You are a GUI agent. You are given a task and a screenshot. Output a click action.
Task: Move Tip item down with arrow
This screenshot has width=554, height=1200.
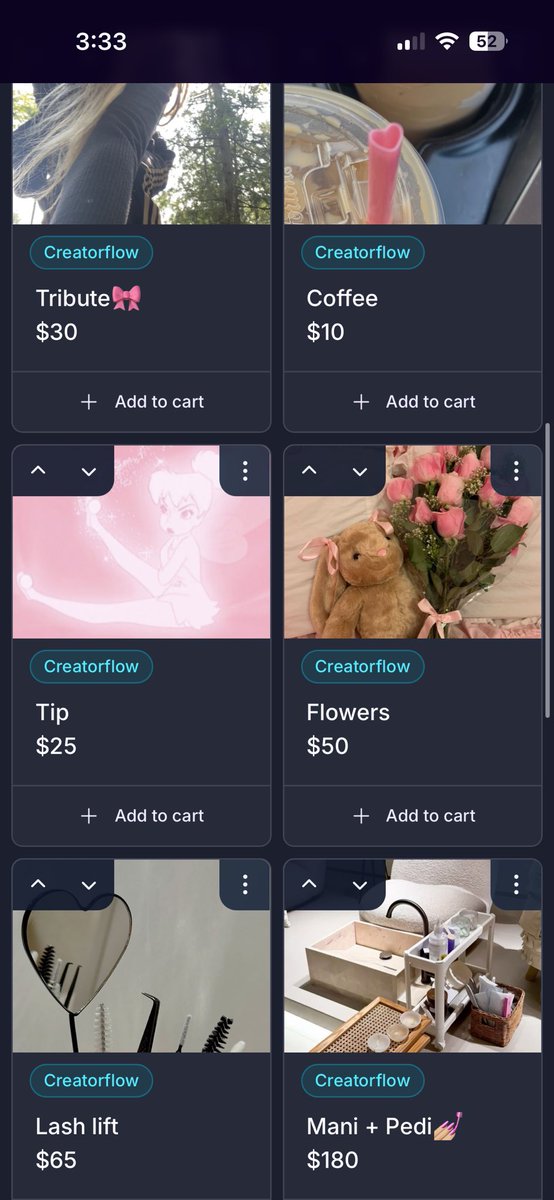click(88, 471)
